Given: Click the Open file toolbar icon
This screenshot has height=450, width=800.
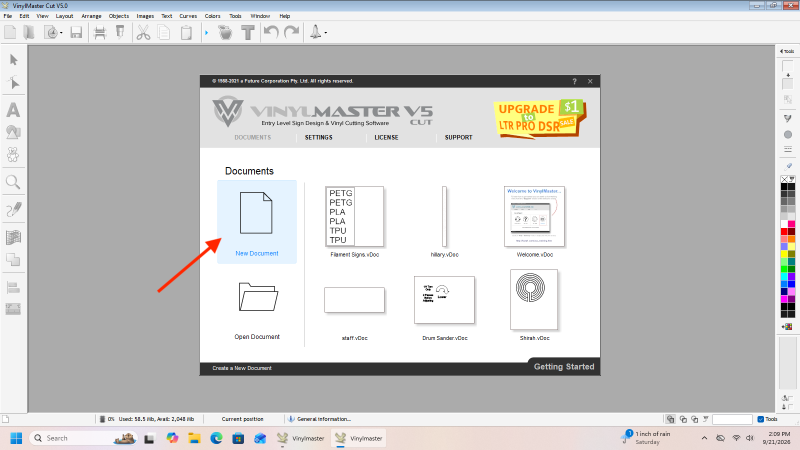Looking at the screenshot, I should click(29, 33).
